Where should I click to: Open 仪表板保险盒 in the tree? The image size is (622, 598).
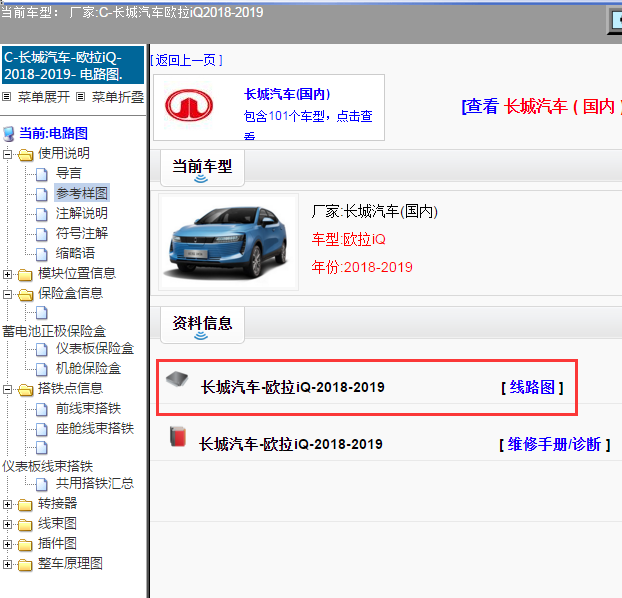pos(95,348)
